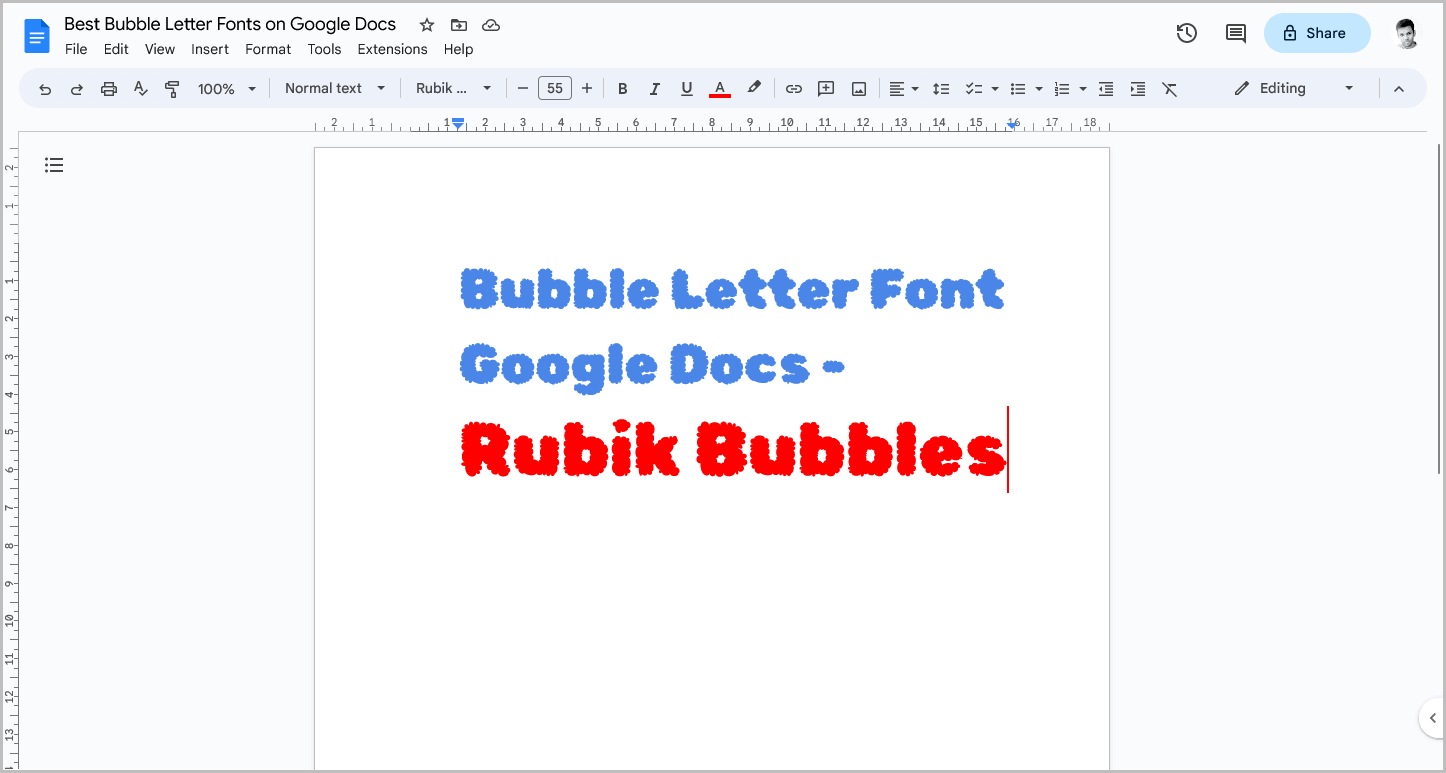This screenshot has width=1446, height=773.
Task: Toggle bold formatting
Action: coord(622,89)
